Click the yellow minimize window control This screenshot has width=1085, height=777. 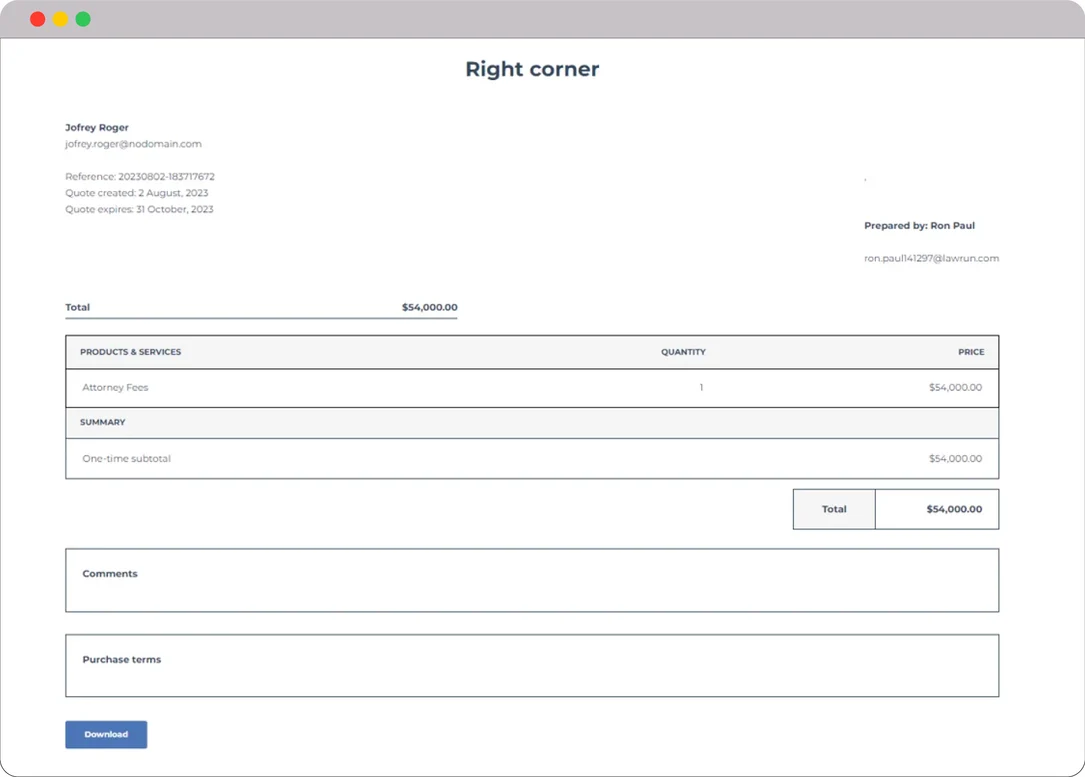click(60, 18)
